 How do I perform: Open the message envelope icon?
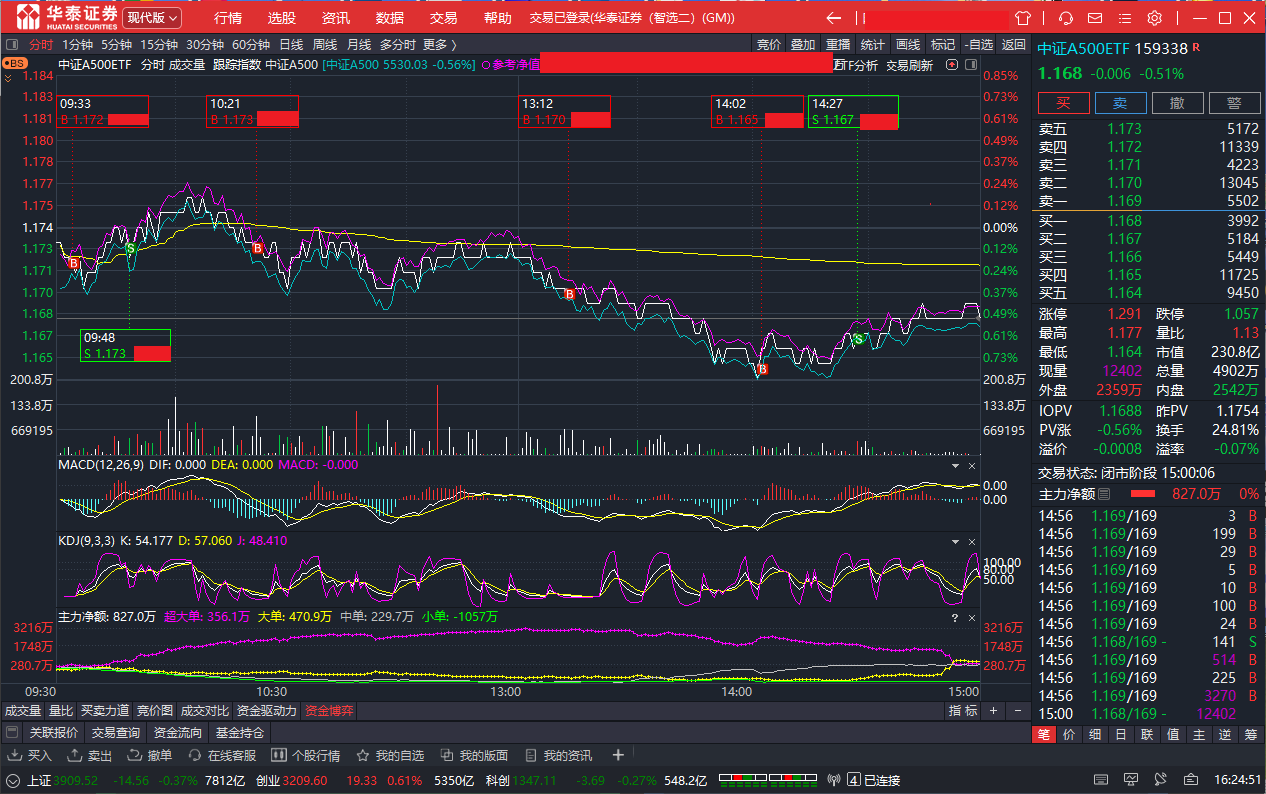point(1095,18)
